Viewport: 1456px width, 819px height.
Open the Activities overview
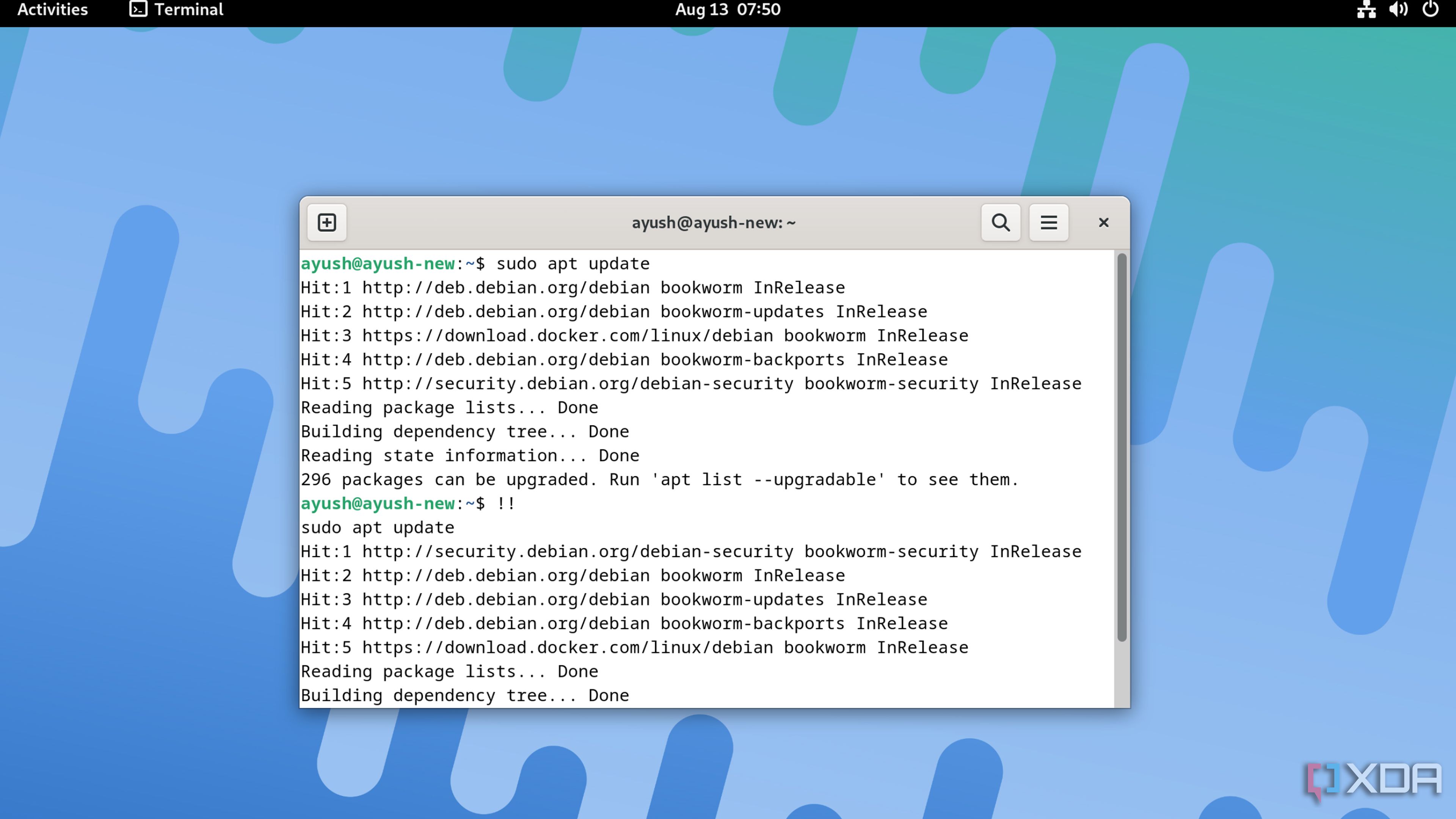53,9
